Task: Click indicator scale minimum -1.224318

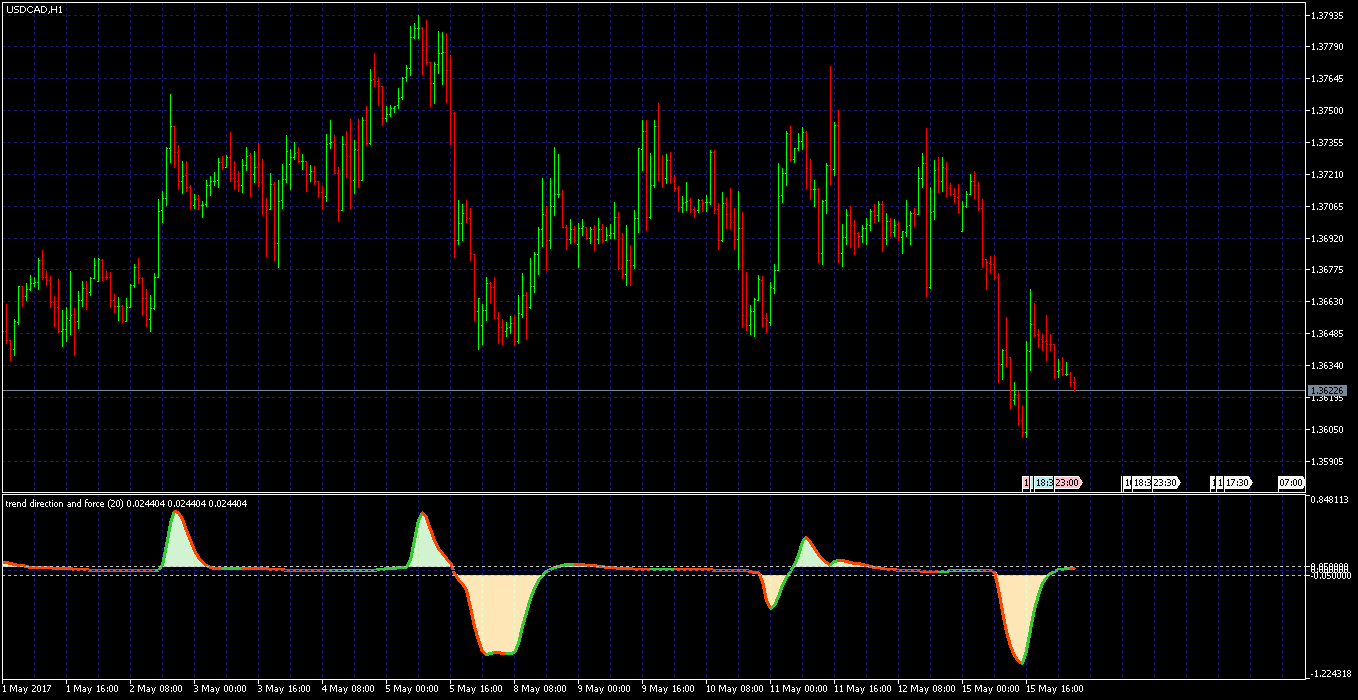Action: [x=1332, y=673]
